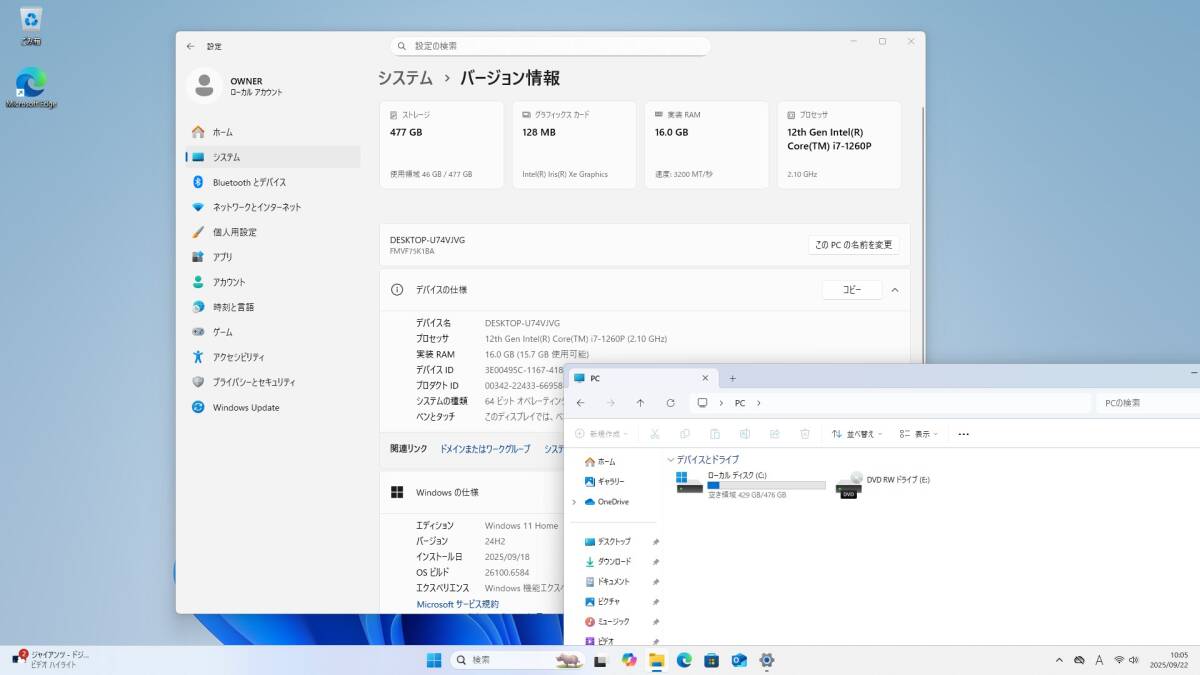Expand the OneDrive tree item
1200x675 pixels.
click(x=576, y=501)
